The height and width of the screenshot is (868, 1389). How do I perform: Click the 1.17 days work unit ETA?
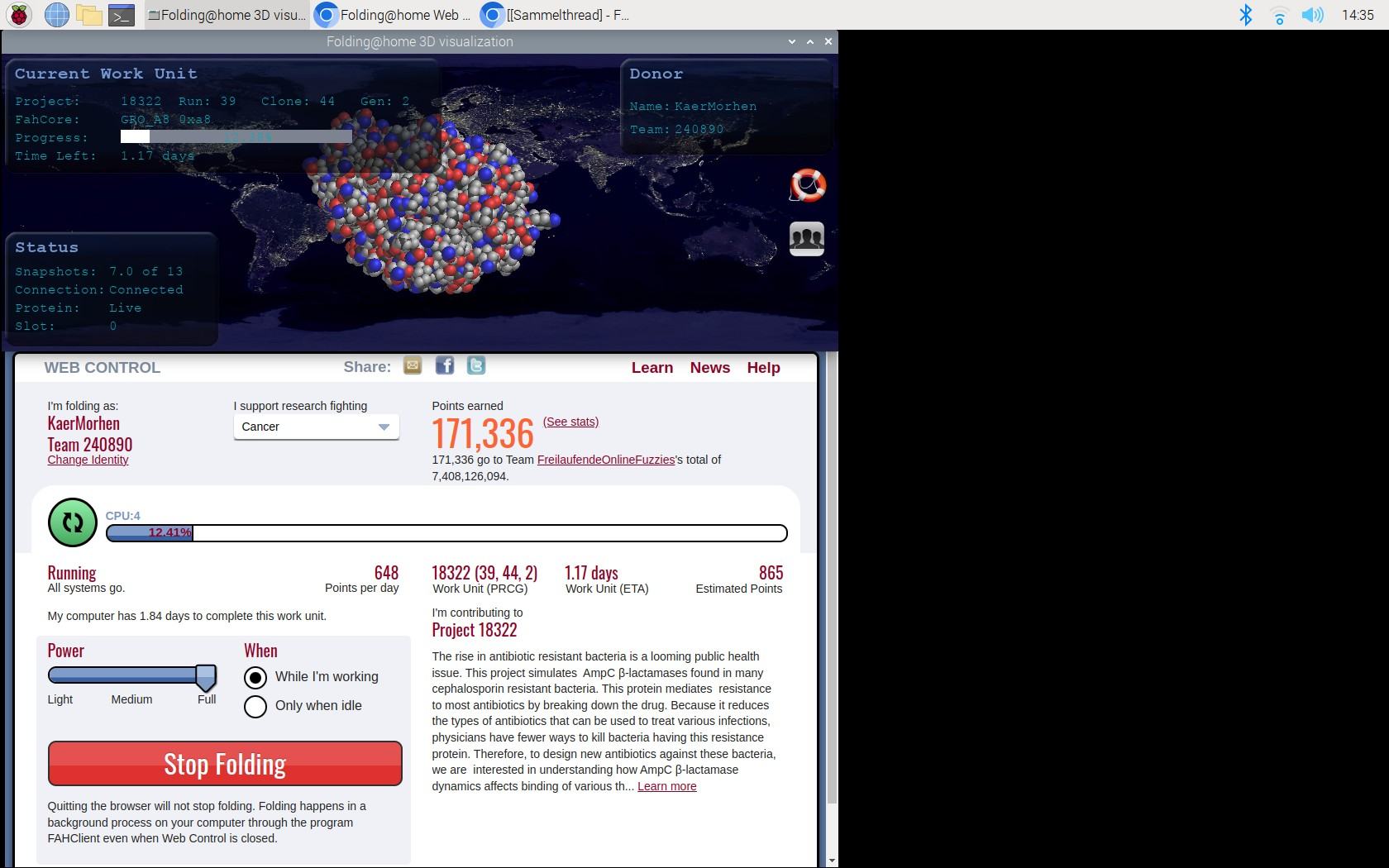click(591, 573)
